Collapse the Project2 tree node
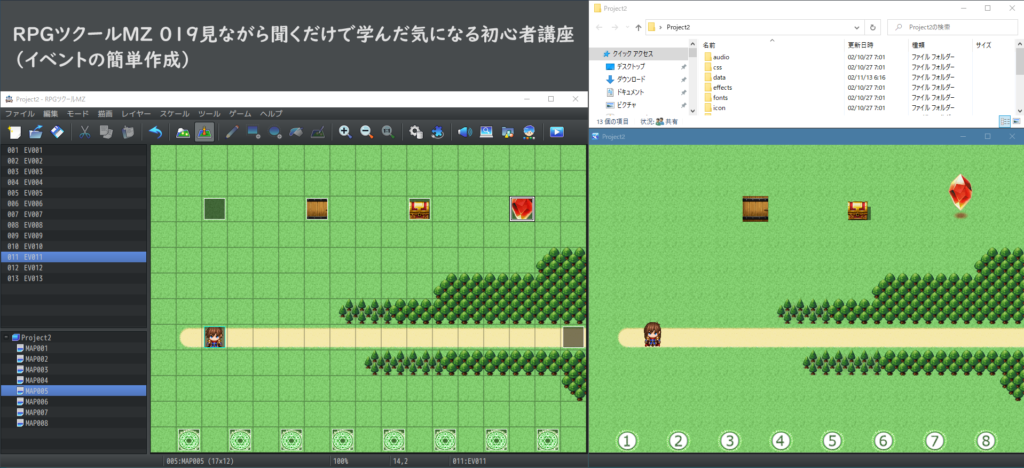This screenshot has height=468, width=1024. [x=5, y=338]
